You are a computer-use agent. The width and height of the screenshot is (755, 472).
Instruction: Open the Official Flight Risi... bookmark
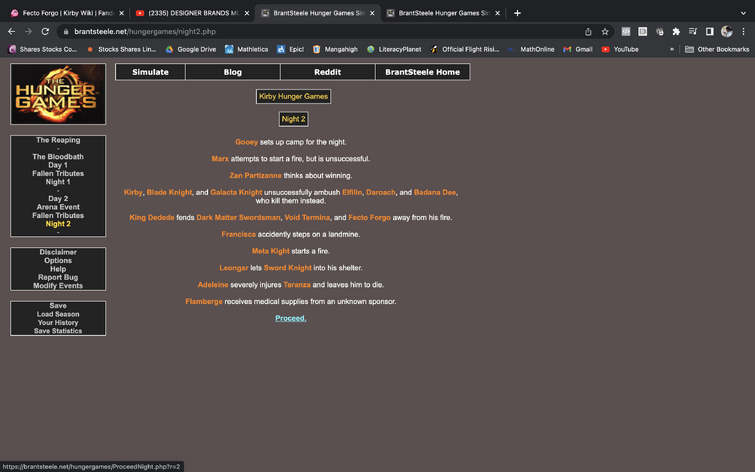pos(465,49)
